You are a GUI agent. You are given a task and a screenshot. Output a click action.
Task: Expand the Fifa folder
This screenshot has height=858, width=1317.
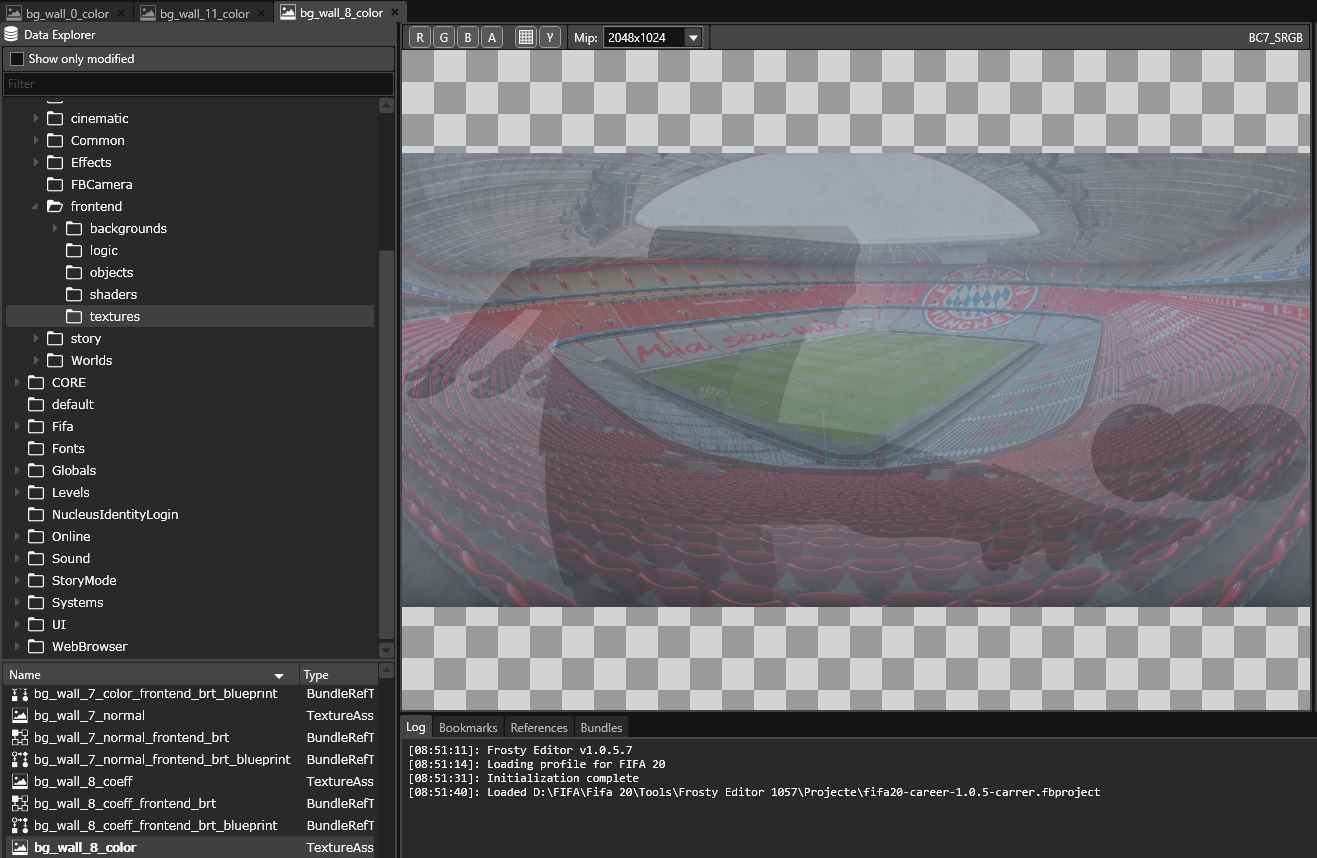click(x=17, y=426)
